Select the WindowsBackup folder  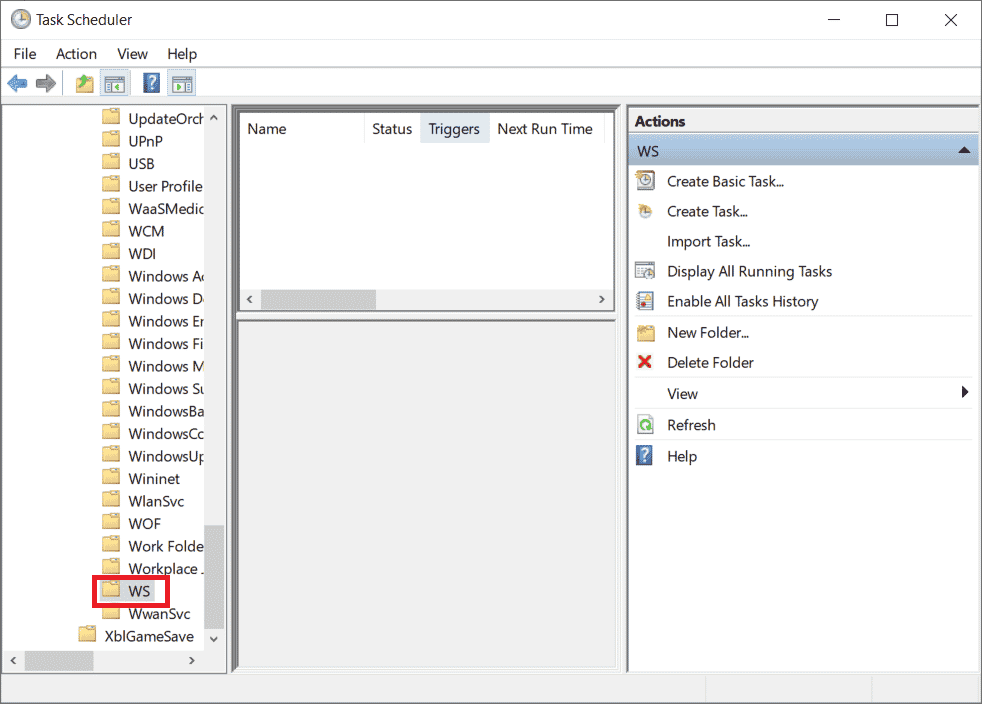[166, 411]
